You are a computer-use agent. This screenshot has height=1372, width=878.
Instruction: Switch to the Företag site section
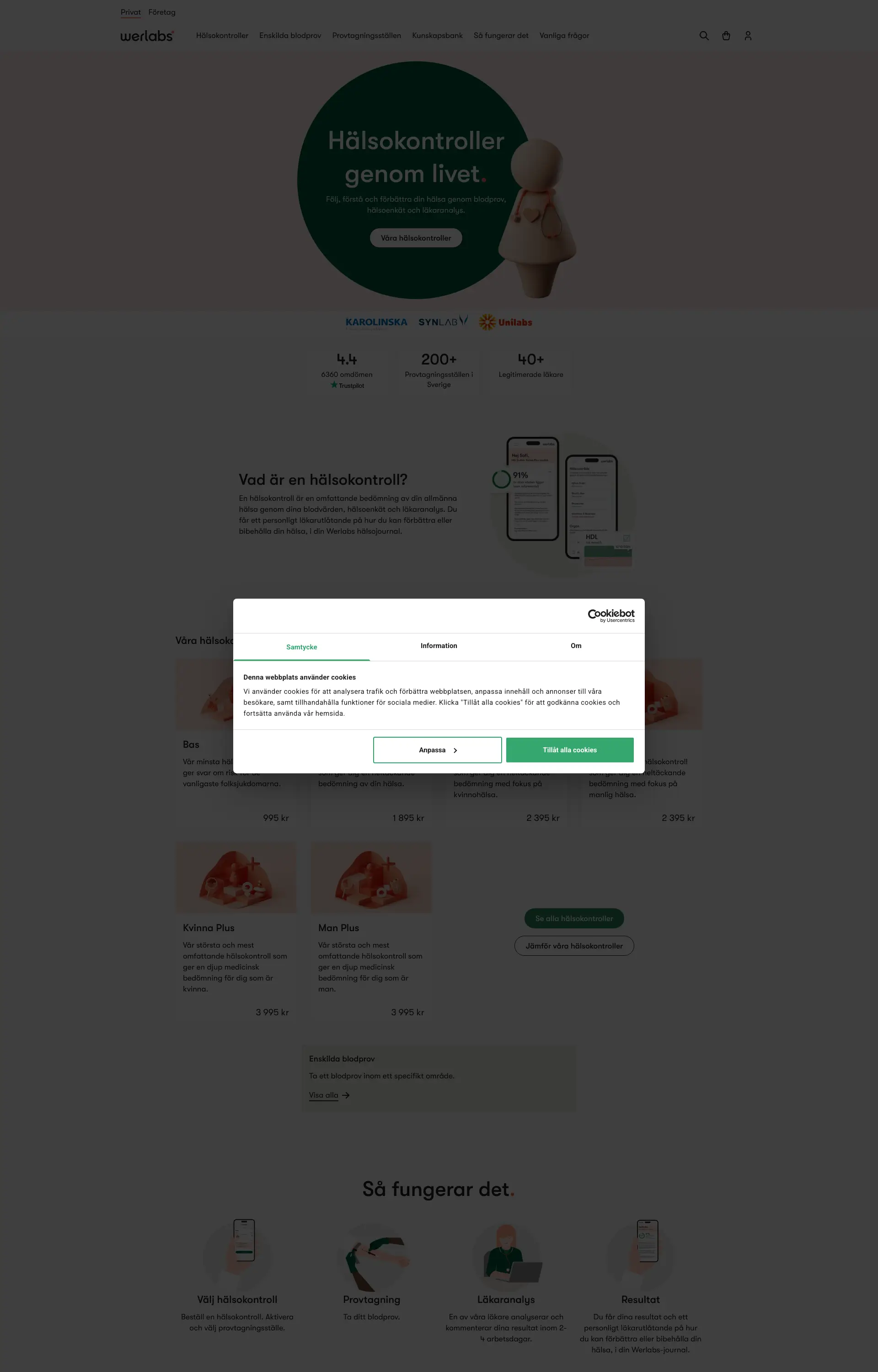(x=162, y=12)
